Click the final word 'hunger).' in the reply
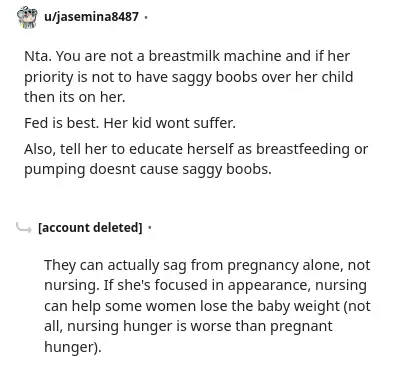Image resolution: width=400 pixels, height=382 pixels. click(x=72, y=347)
